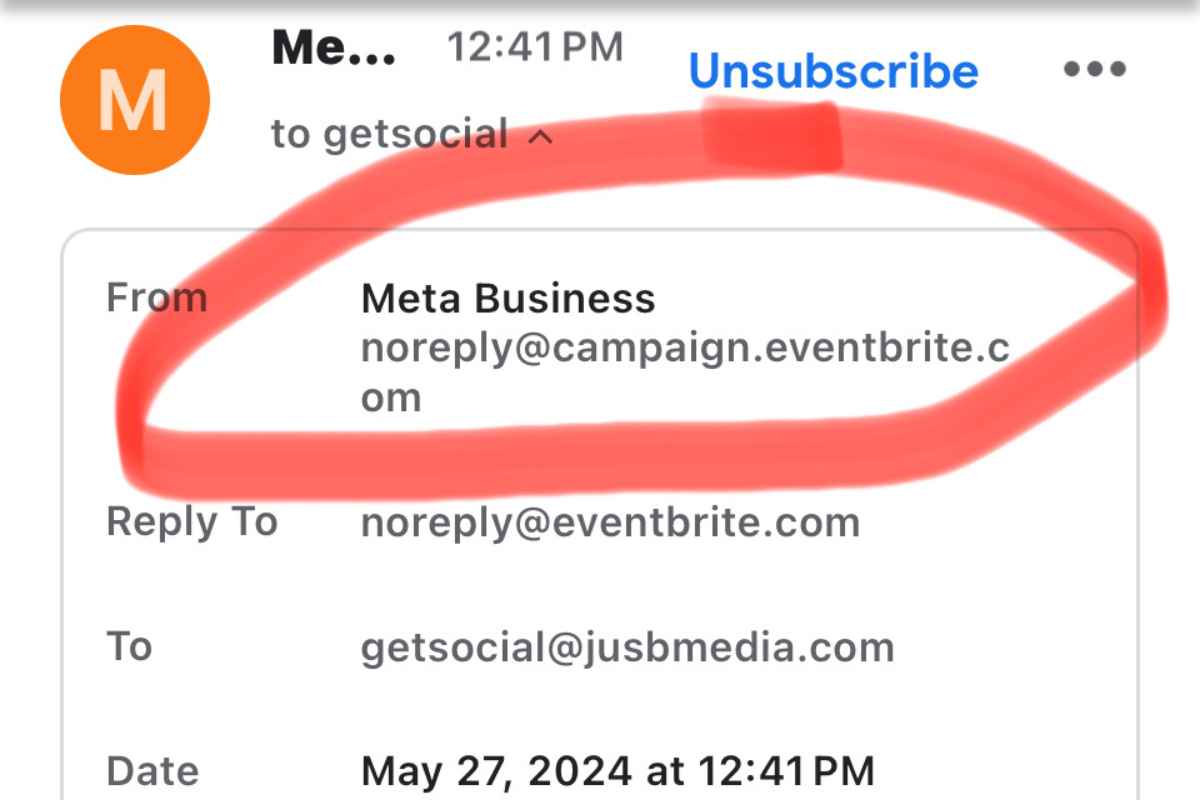Screen dimensions: 1200x800
Task: Click the getsocial@jusbmedia.com recipient address
Action: pyautogui.click(x=627, y=648)
